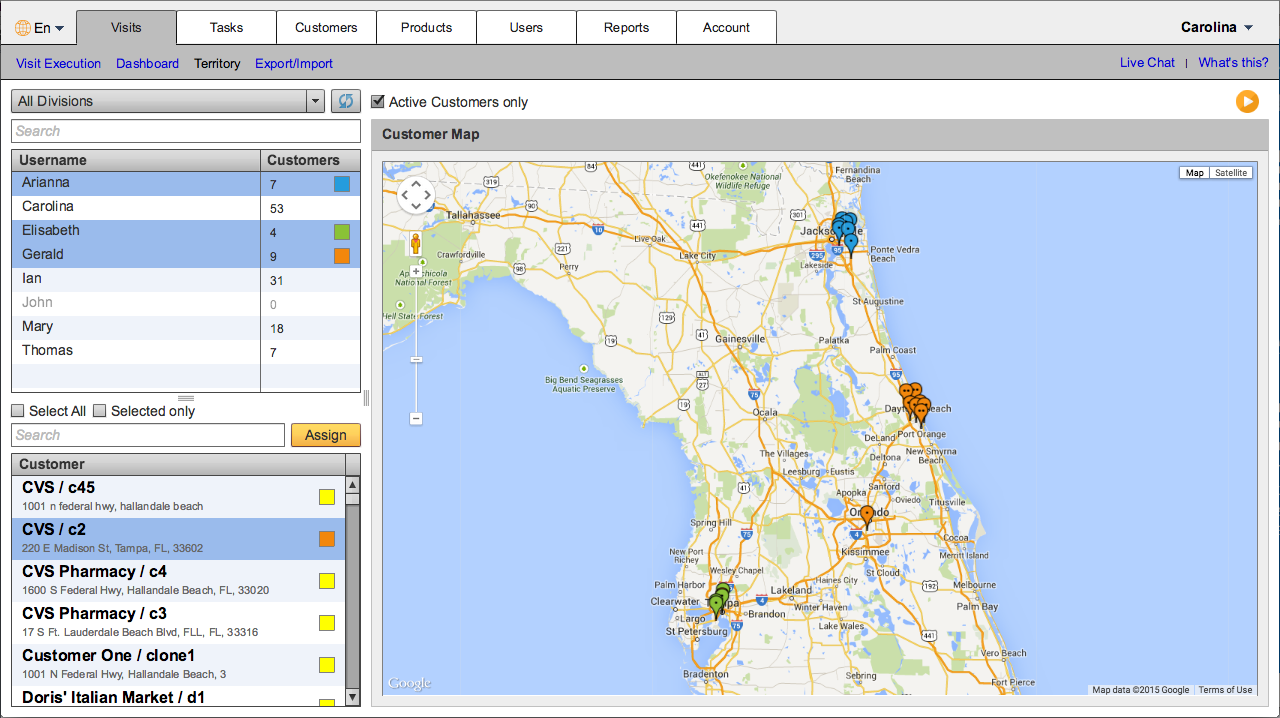
Task: Click the globe language icon
Action: (x=23, y=28)
